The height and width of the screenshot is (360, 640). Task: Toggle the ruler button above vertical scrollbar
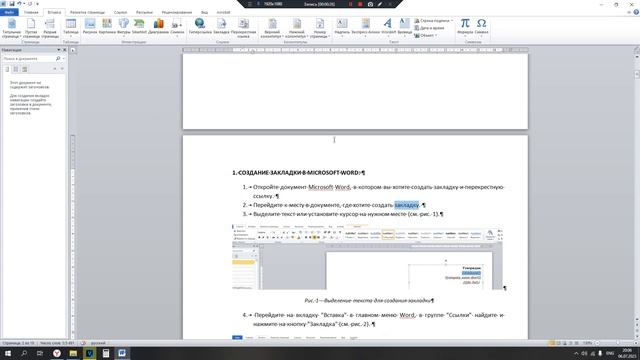(x=637, y=50)
